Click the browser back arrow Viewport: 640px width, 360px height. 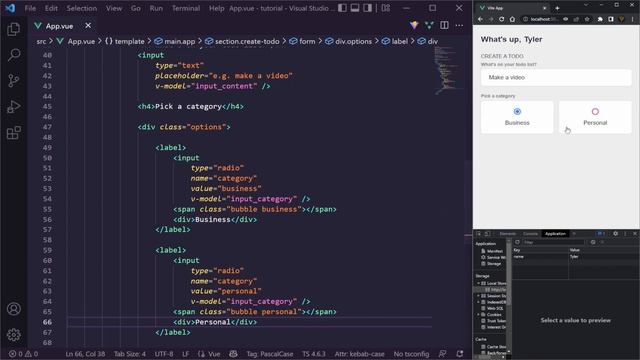[x=480, y=19]
